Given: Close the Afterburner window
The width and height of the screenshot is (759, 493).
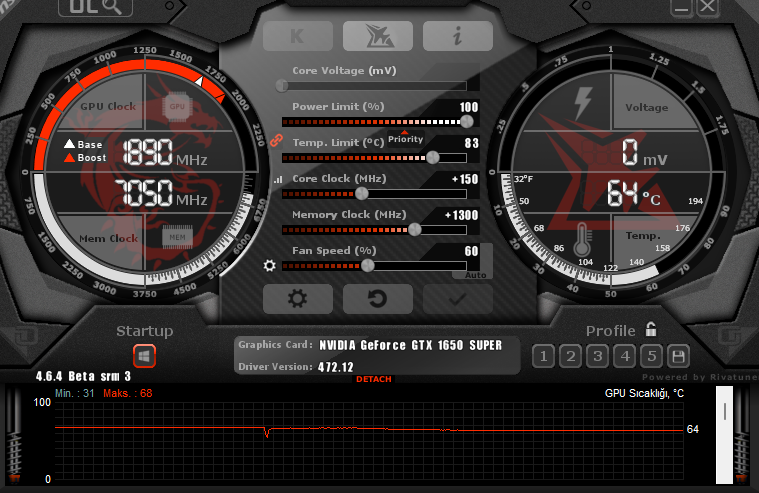Looking at the screenshot, I should coord(707,7).
